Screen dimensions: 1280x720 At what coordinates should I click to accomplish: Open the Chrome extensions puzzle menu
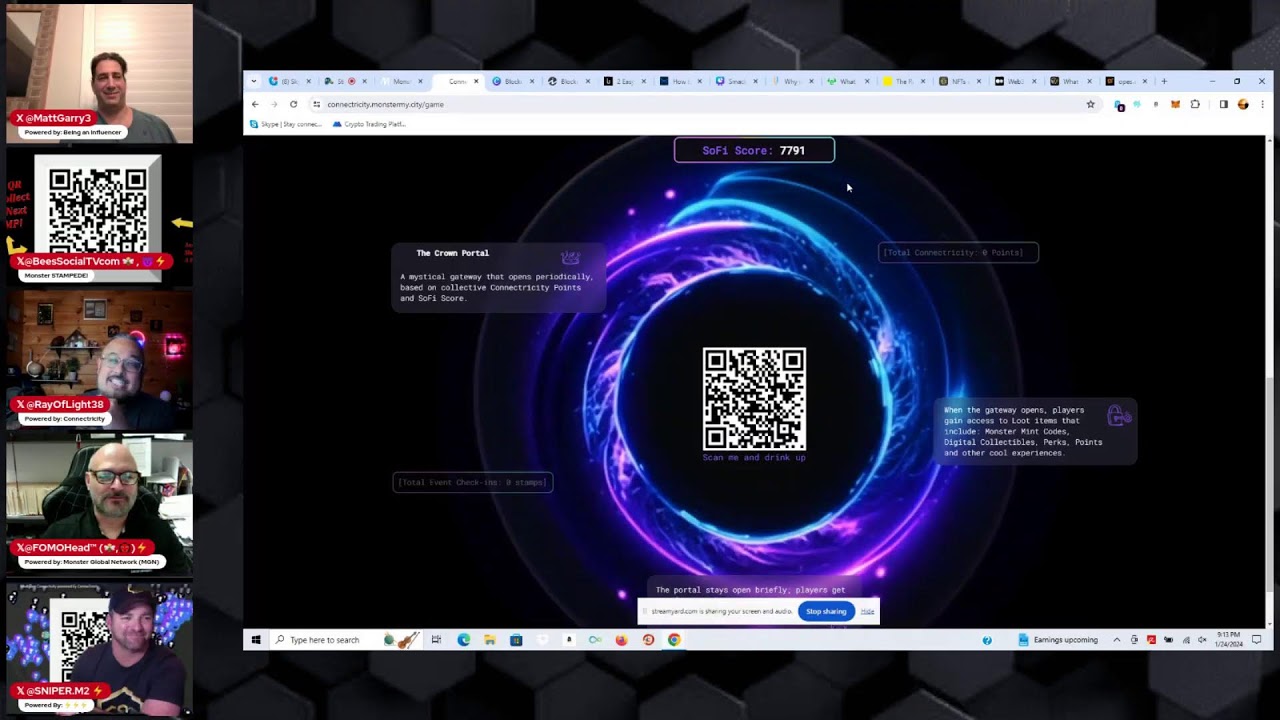[1195, 104]
